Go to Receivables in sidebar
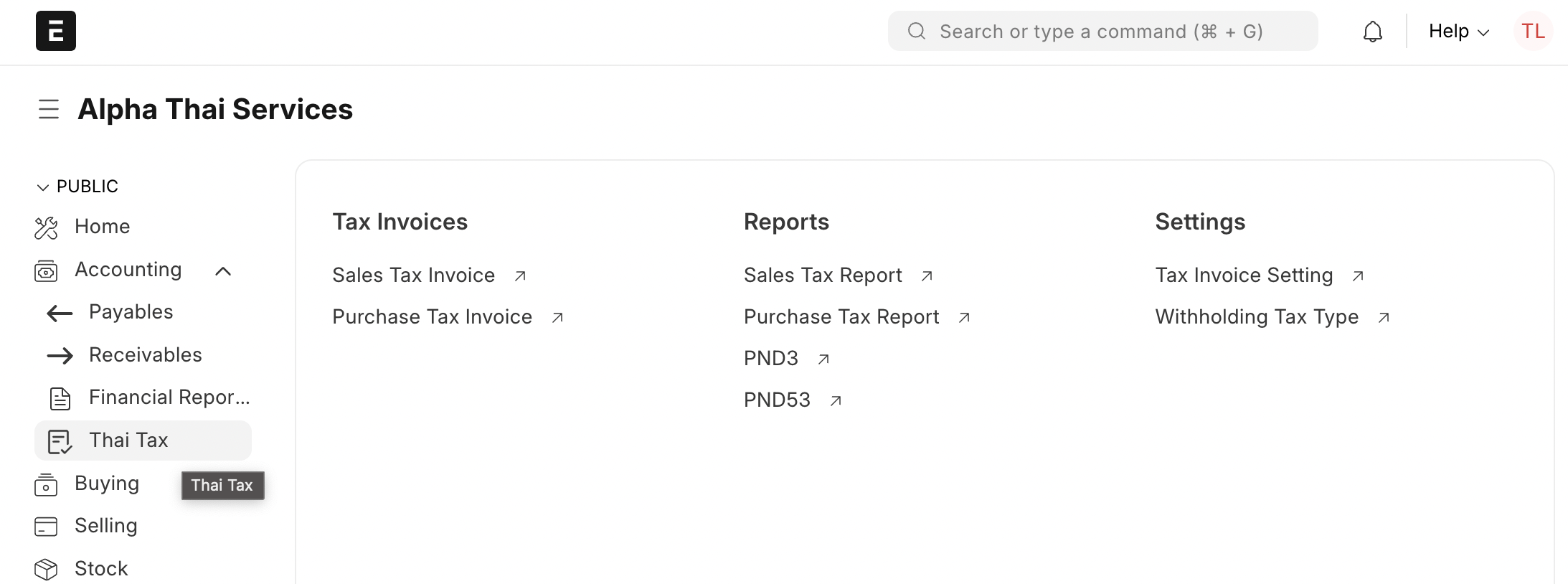This screenshot has height=584, width=1568. pos(145,355)
